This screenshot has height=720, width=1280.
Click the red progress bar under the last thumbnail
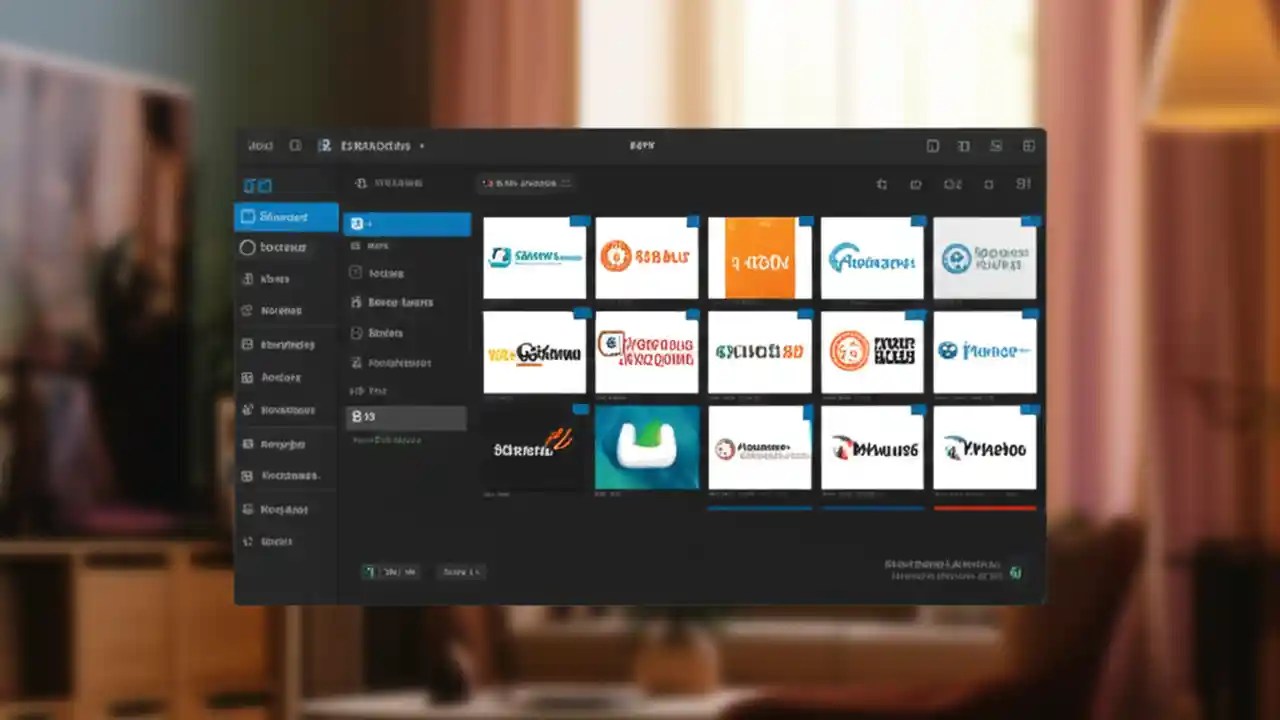pyautogui.click(x=985, y=508)
